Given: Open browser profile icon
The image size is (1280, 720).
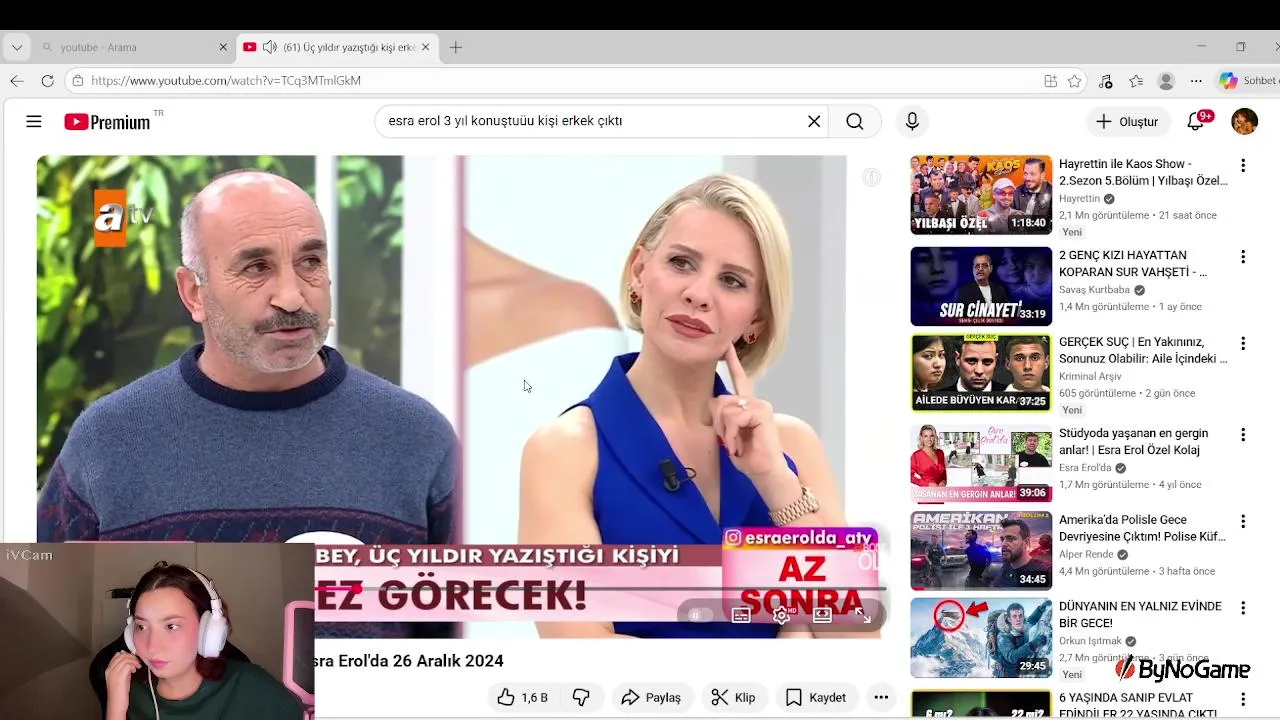Looking at the screenshot, I should pos(1166,81).
